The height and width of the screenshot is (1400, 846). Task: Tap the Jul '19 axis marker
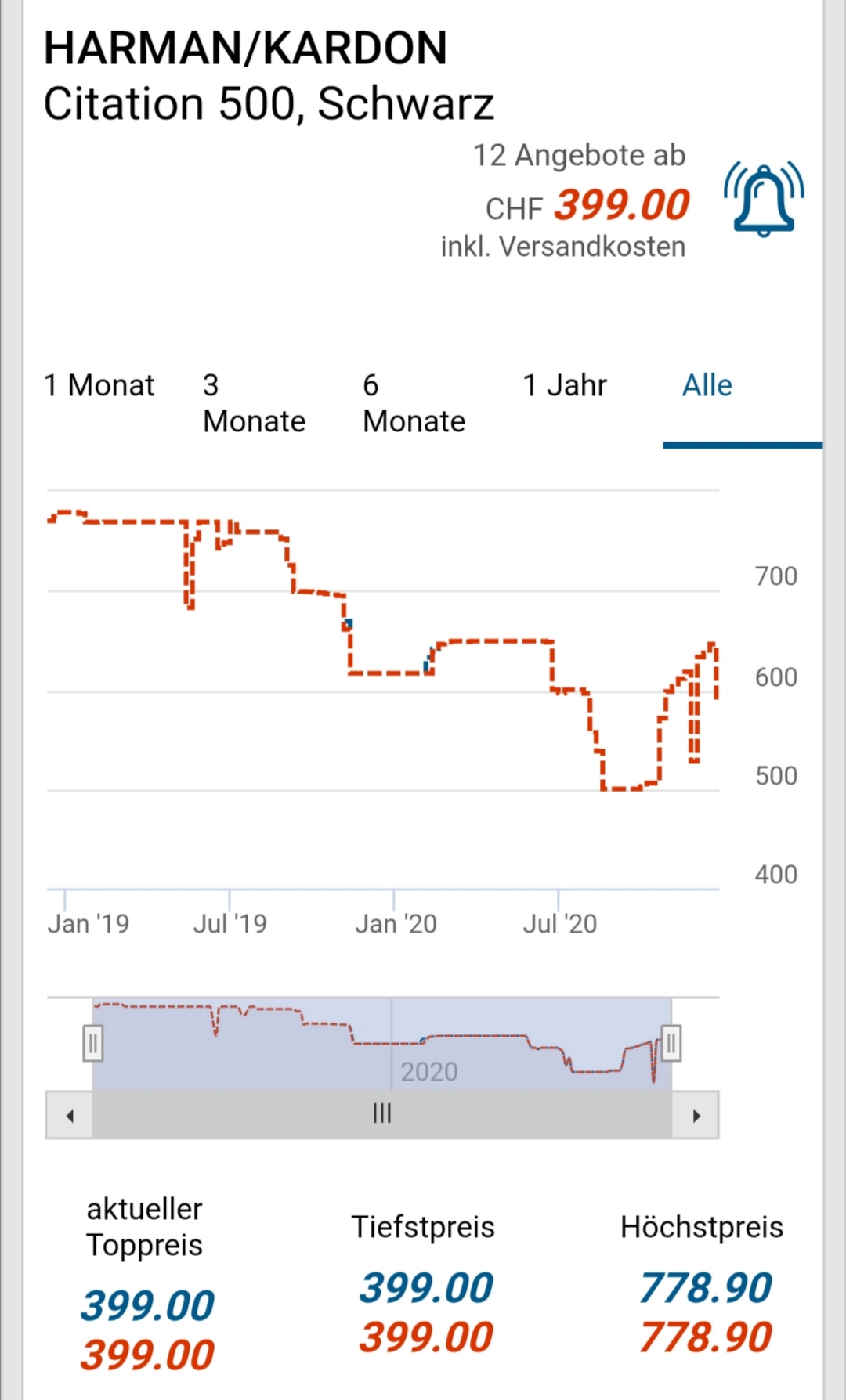(x=230, y=924)
